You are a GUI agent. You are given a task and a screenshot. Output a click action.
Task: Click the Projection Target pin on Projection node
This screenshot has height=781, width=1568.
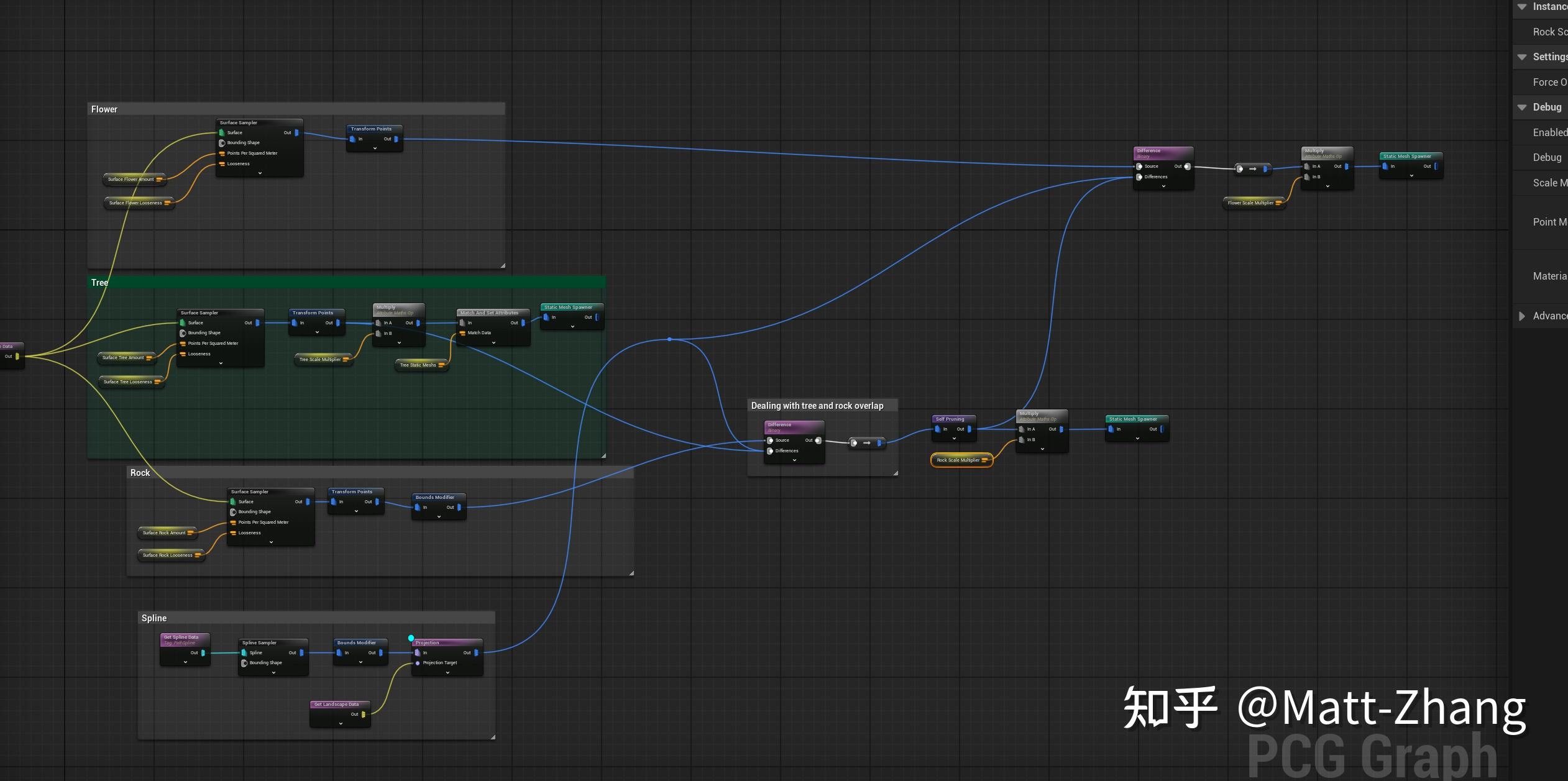pyautogui.click(x=418, y=663)
